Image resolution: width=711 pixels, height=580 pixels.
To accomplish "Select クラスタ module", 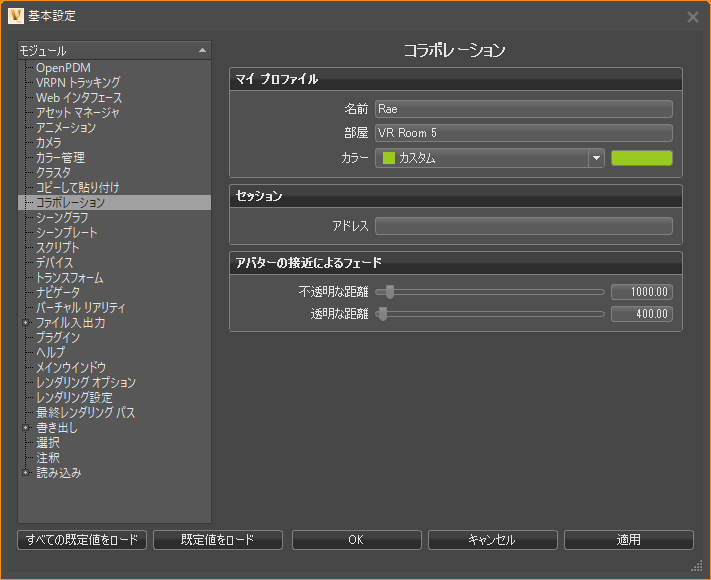I will (x=54, y=172).
